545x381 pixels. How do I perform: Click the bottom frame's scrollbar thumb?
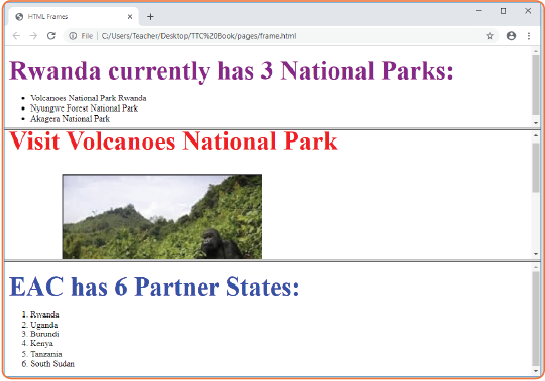tap(536, 318)
